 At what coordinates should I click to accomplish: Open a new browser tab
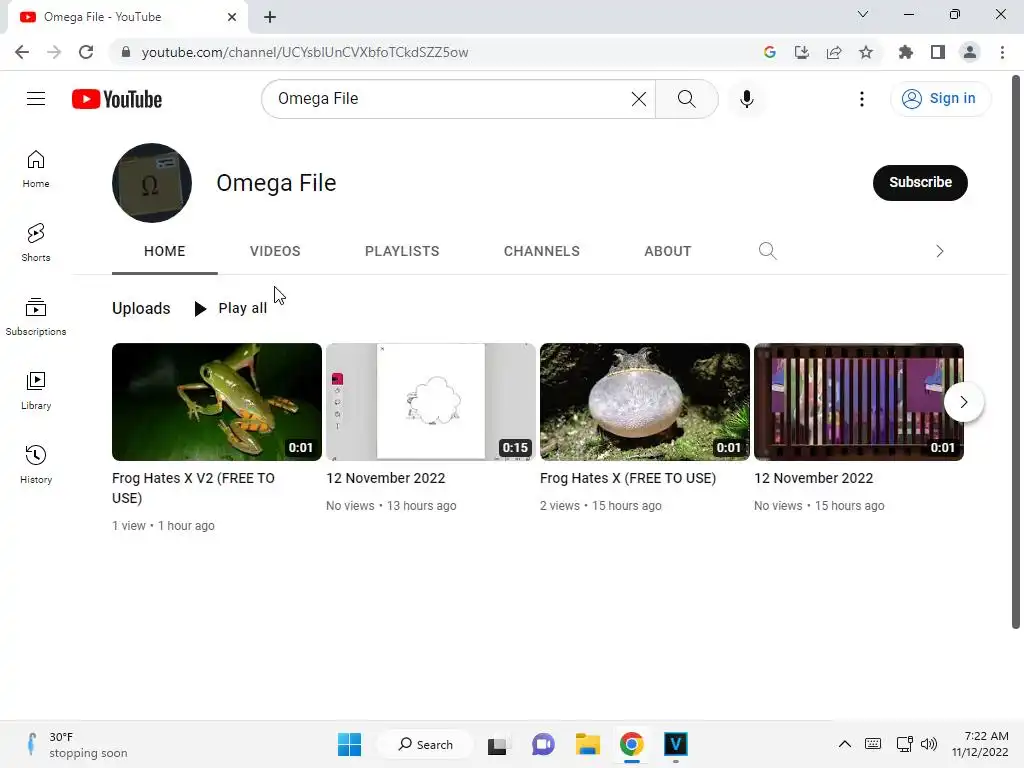(270, 17)
